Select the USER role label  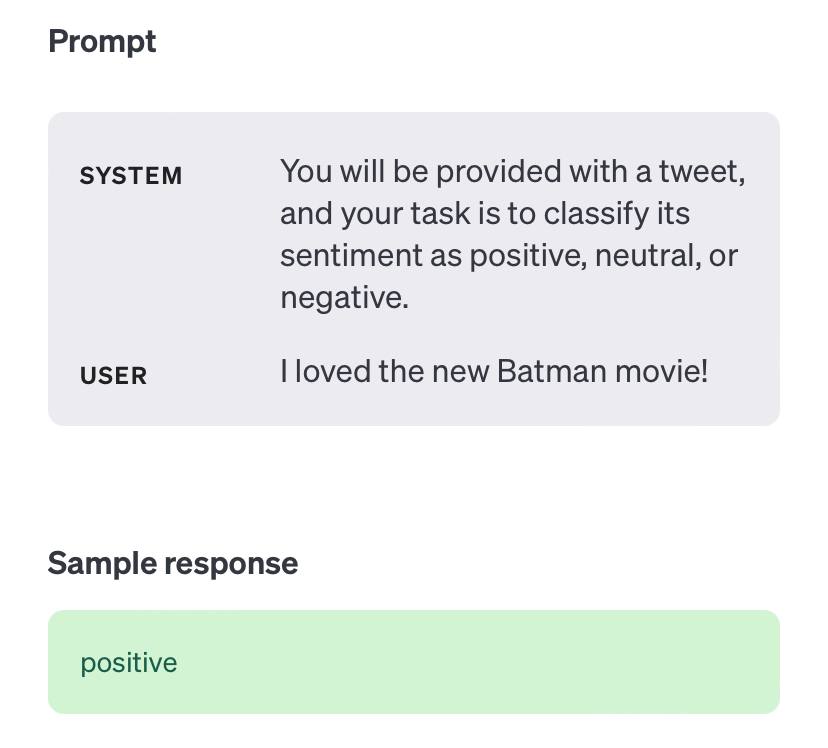[x=113, y=376]
